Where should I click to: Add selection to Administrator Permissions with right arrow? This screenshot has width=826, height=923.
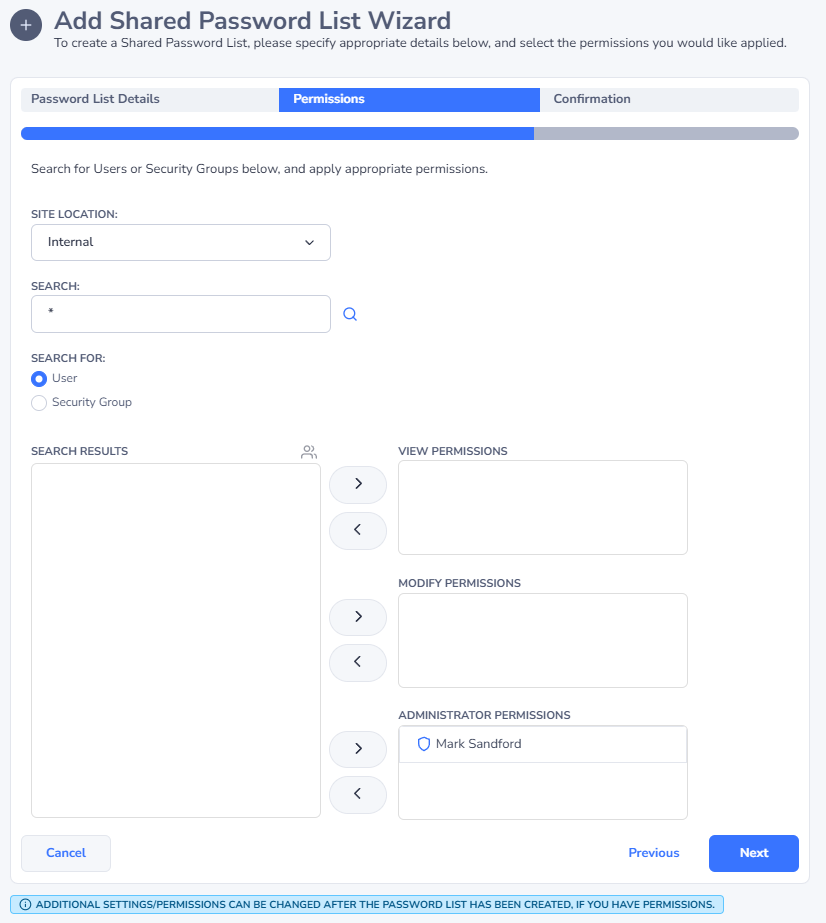tap(358, 749)
